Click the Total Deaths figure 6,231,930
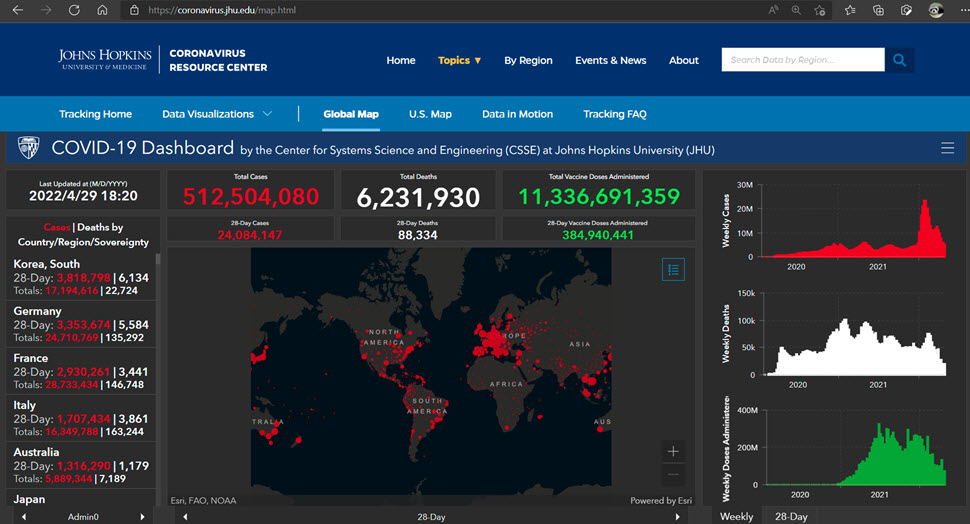The height and width of the screenshot is (524, 970). (418, 197)
